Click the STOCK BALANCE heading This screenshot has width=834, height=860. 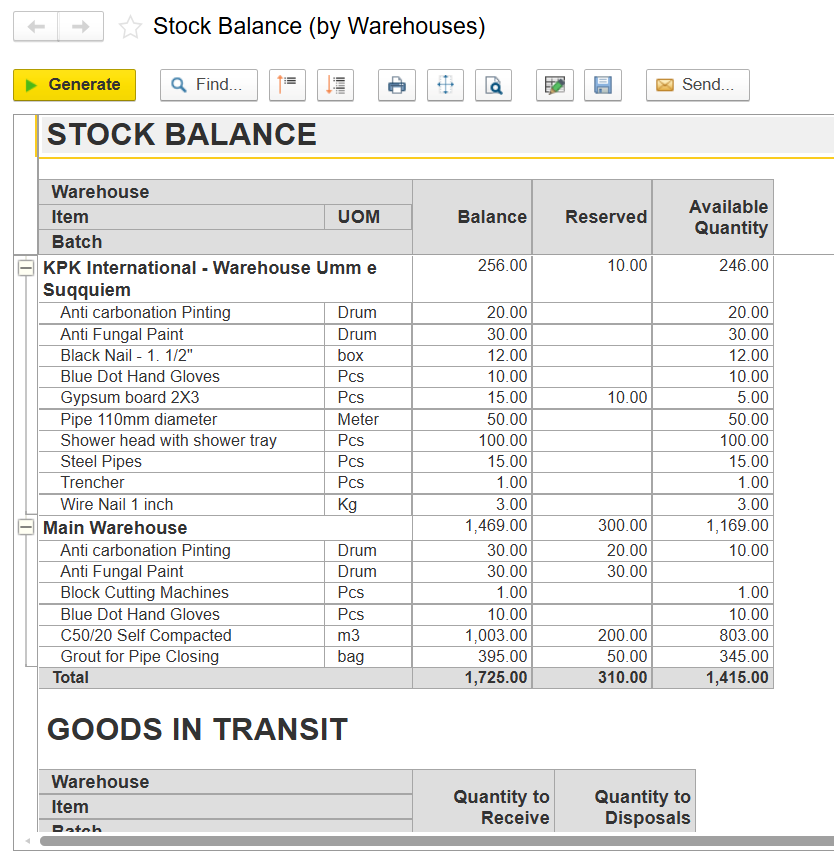pyautogui.click(x=181, y=134)
